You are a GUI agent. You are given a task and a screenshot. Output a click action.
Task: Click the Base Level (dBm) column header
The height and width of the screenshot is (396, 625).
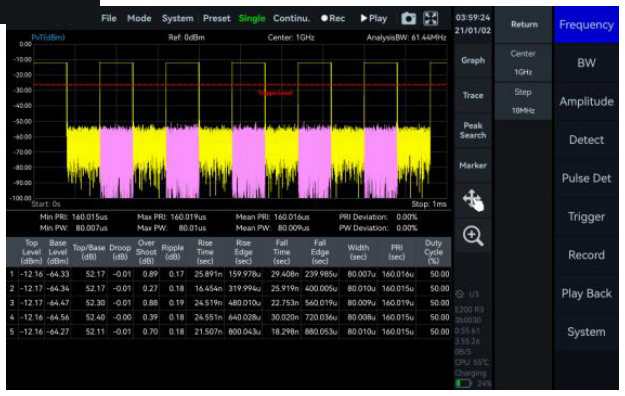[x=58, y=252]
